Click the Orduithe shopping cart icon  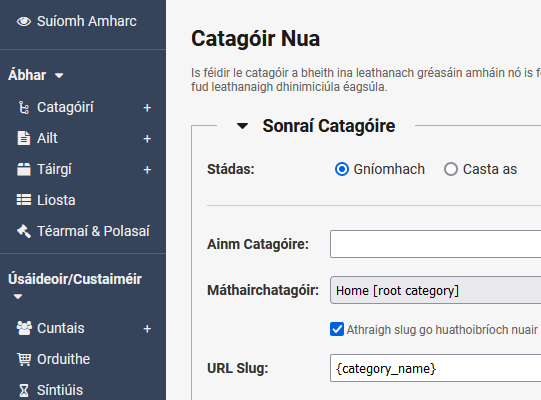[x=24, y=359]
